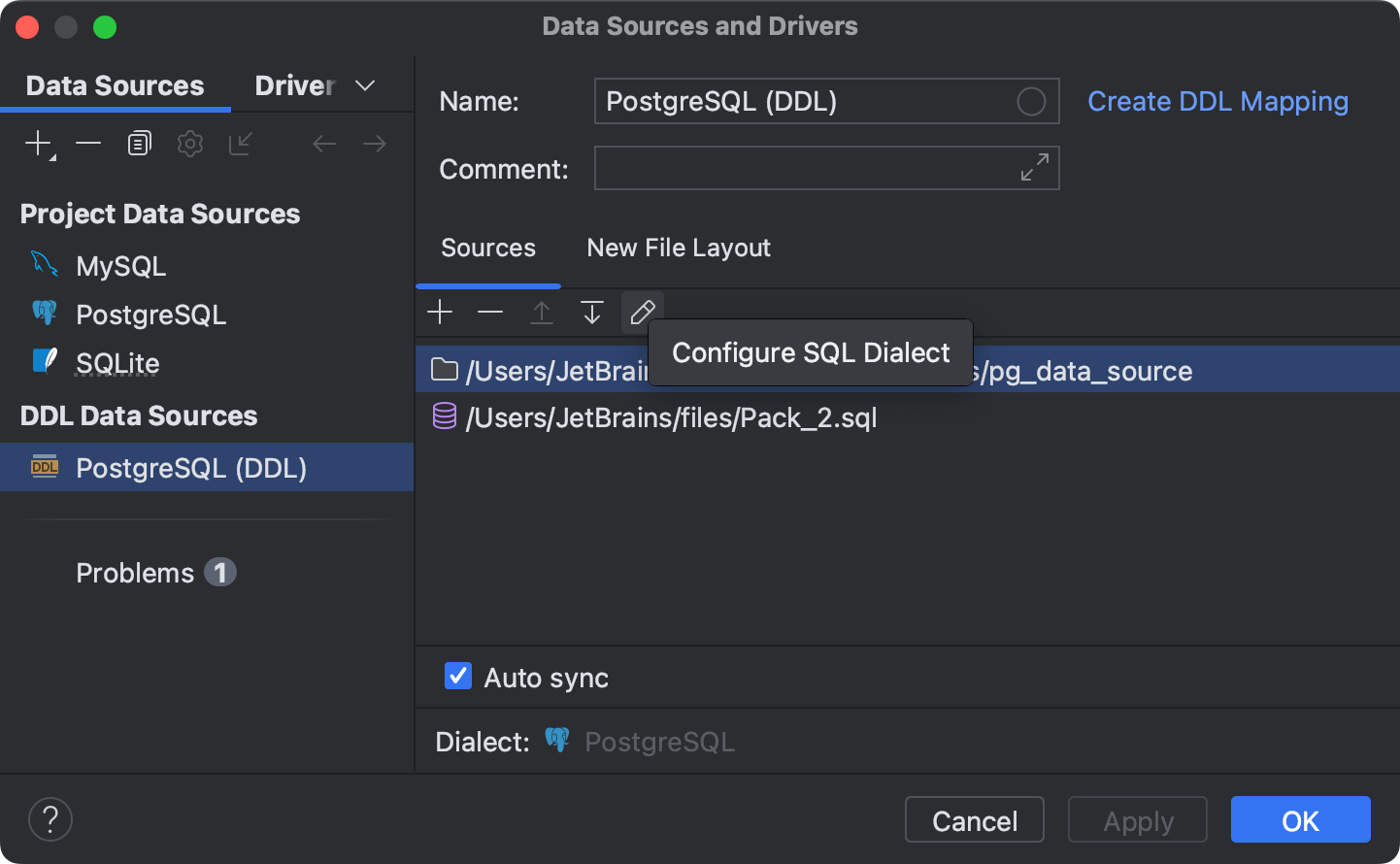Apply changes with the Apply button
The width and height of the screenshot is (1400, 864).
click(x=1137, y=819)
